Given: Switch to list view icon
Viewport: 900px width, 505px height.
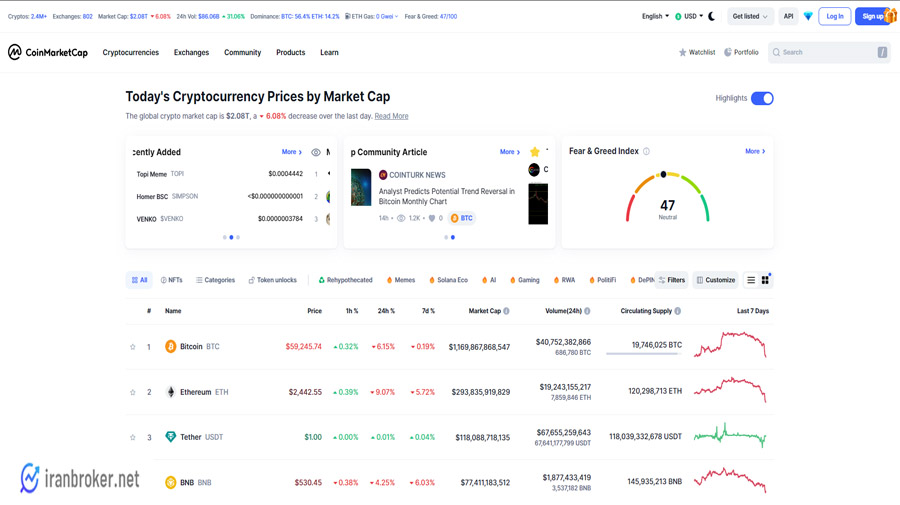Looking at the screenshot, I should point(751,280).
